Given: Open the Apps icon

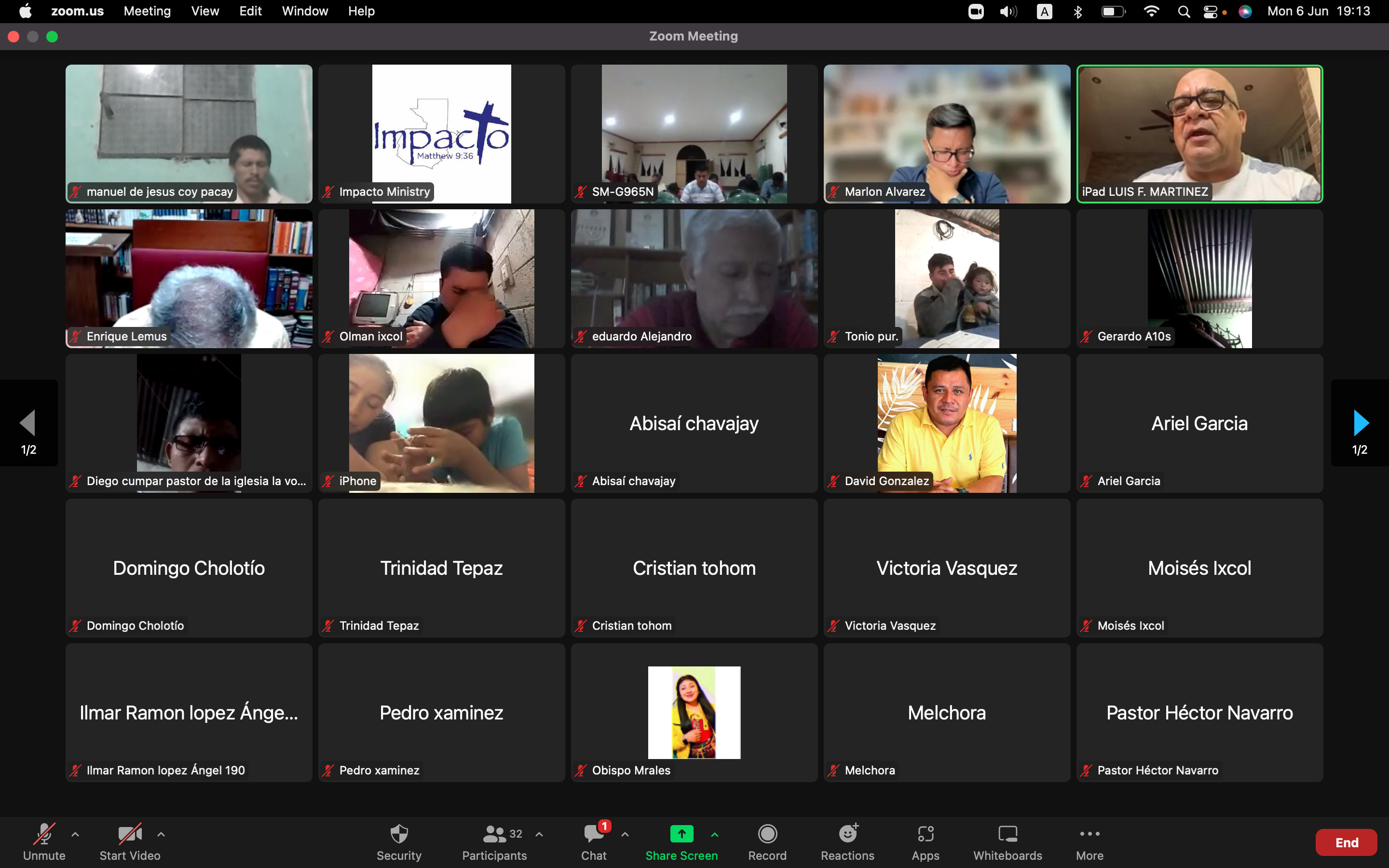Looking at the screenshot, I should point(925,834).
